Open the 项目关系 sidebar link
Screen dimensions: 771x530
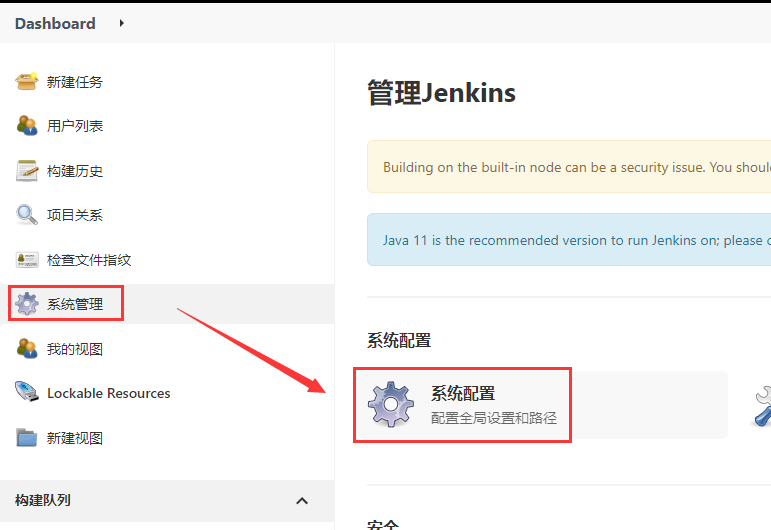click(75, 215)
